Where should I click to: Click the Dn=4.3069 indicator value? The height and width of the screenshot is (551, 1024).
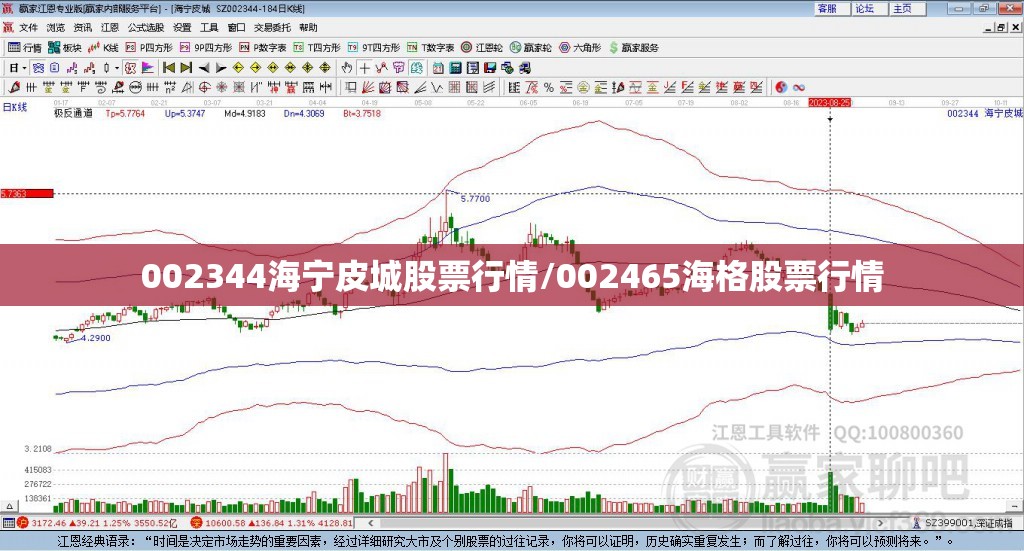(x=304, y=113)
